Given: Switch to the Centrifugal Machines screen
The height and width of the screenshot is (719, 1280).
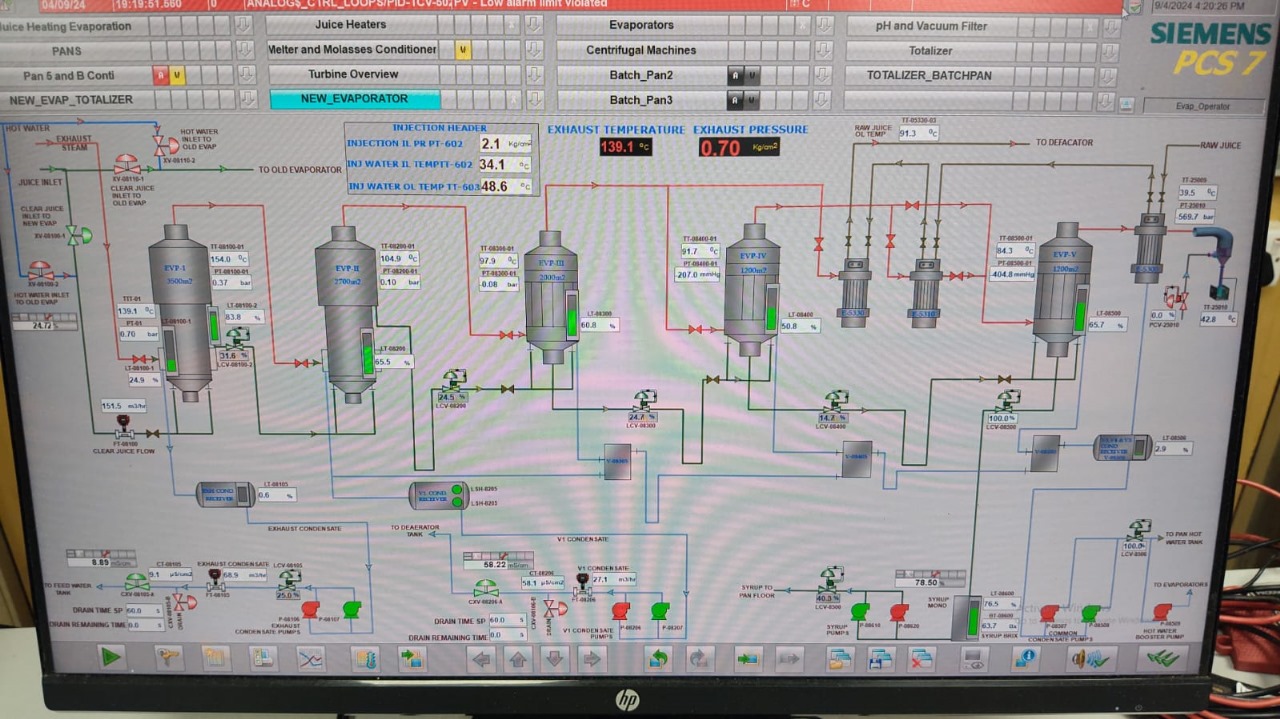Looking at the screenshot, I should [641, 50].
